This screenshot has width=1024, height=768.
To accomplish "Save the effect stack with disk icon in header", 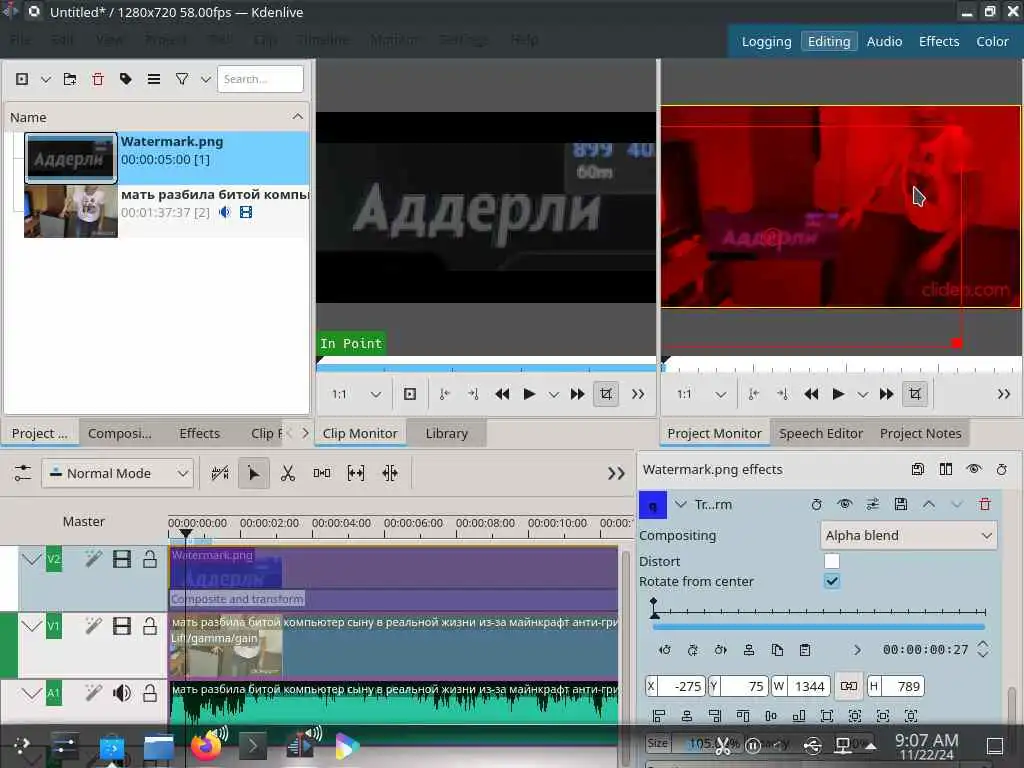I will pyautogui.click(x=918, y=469).
